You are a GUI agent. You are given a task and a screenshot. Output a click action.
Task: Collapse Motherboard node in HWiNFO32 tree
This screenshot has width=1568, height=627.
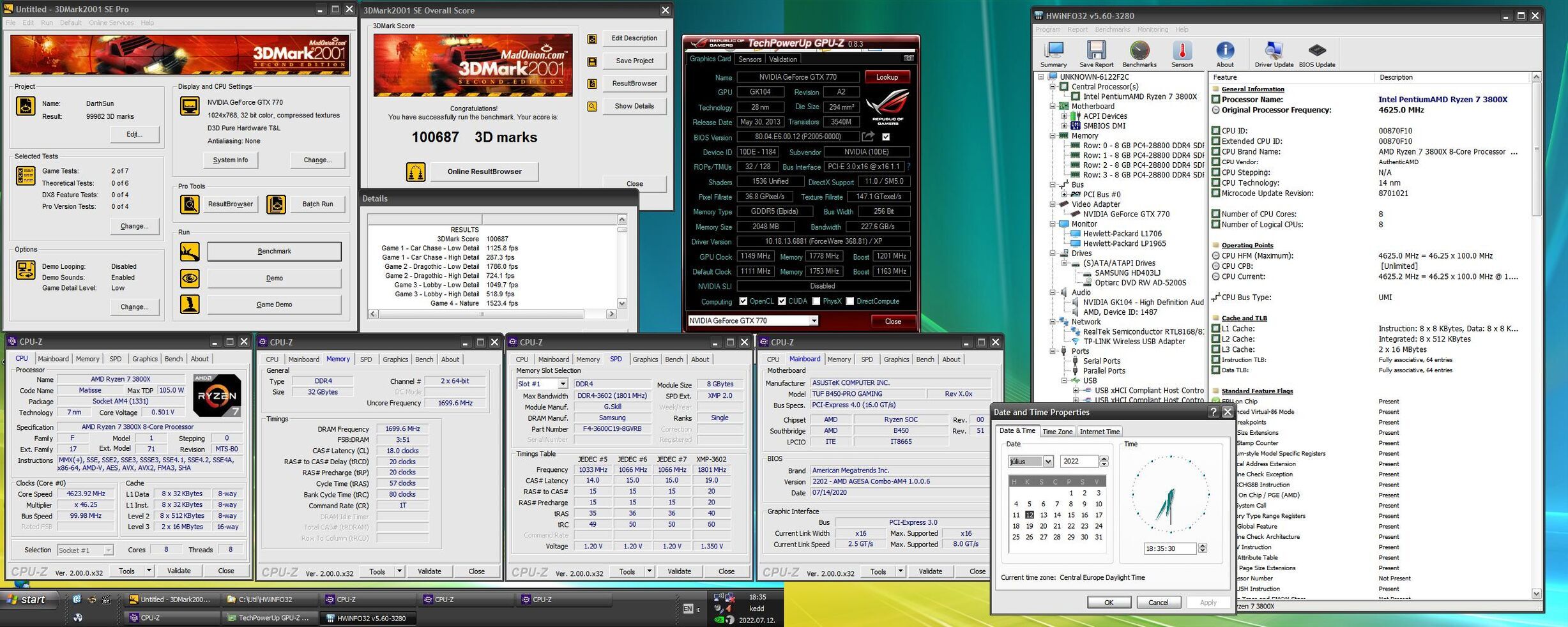(x=1053, y=107)
